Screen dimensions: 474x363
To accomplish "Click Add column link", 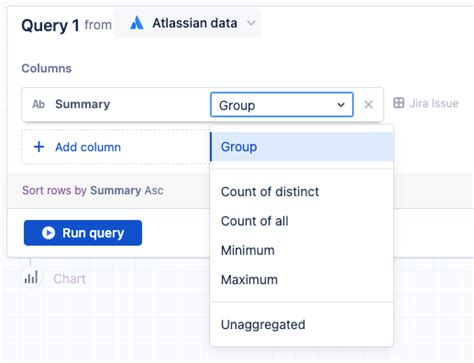I will (88, 147).
